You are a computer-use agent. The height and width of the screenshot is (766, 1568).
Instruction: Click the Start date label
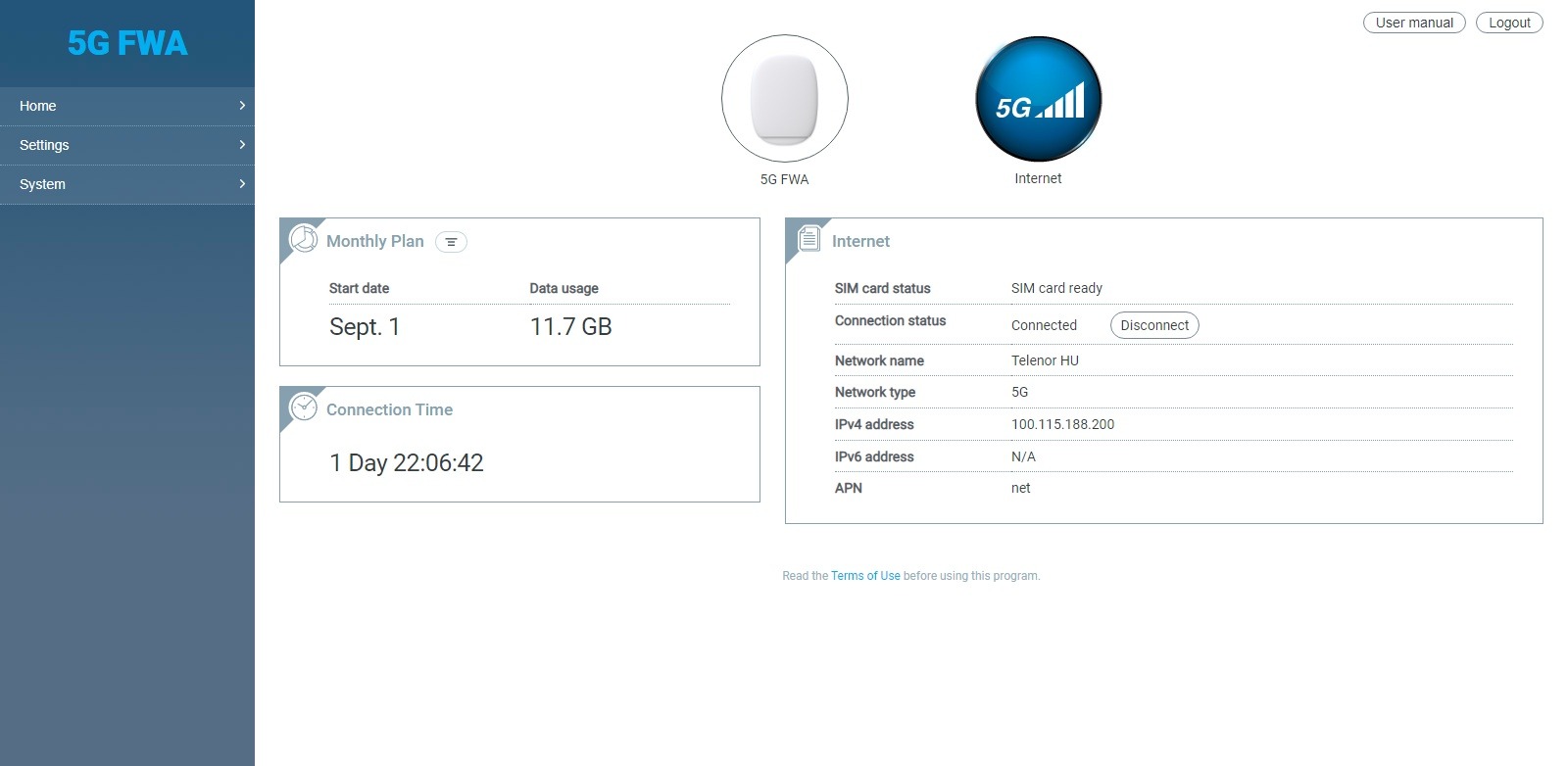pyautogui.click(x=359, y=288)
